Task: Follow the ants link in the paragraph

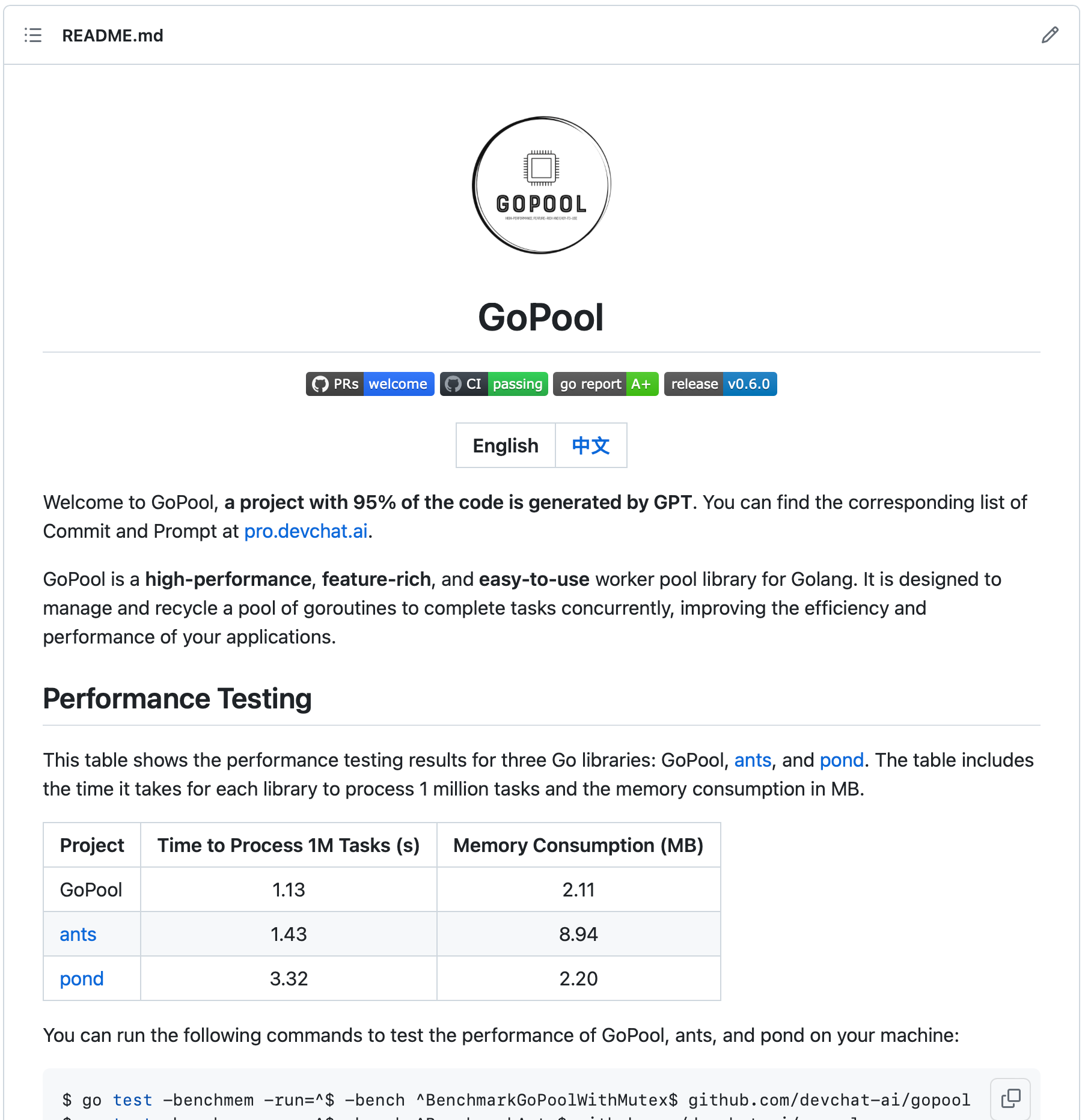Action: pos(753,760)
